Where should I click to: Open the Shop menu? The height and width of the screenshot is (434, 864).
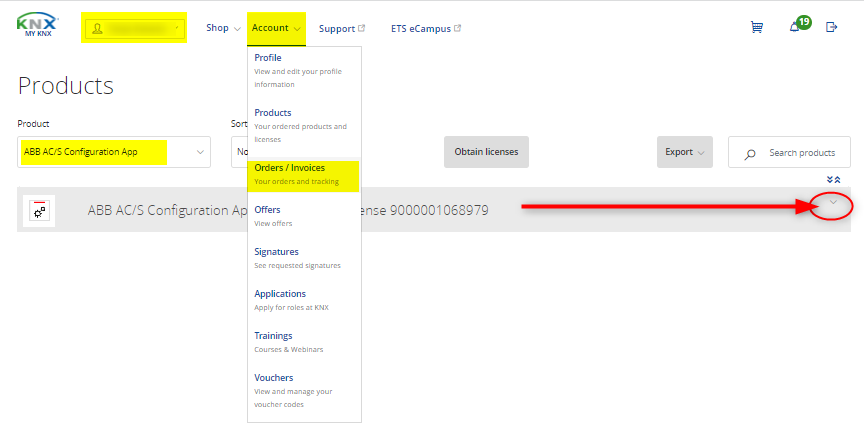[x=223, y=28]
